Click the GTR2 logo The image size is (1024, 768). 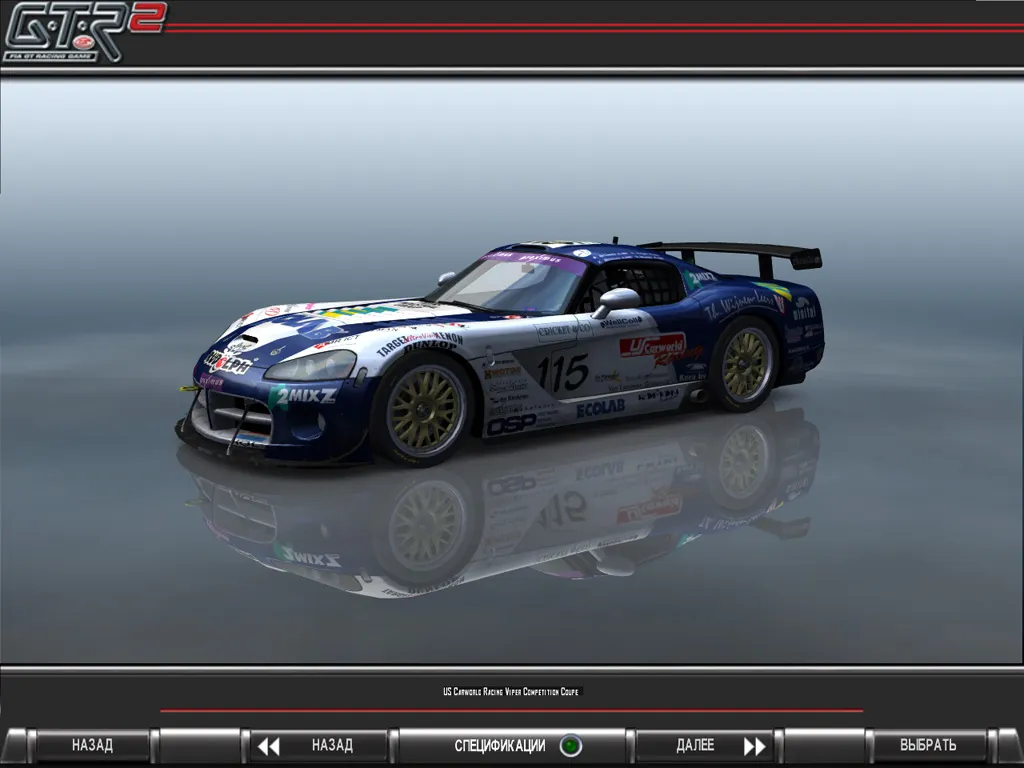(84, 32)
